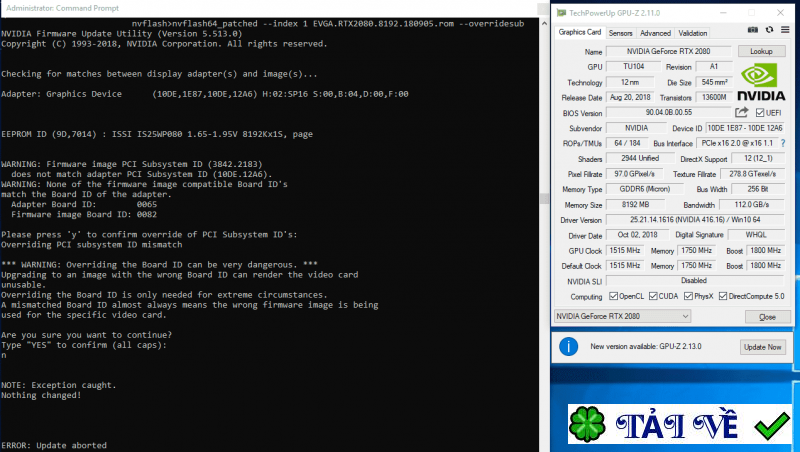Click the Transistors field 13600M

(714, 97)
